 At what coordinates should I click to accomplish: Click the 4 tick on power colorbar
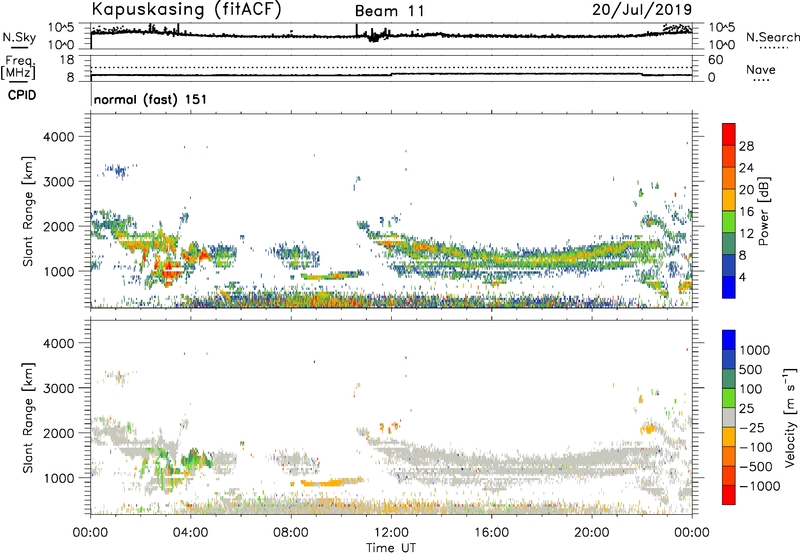743,277
